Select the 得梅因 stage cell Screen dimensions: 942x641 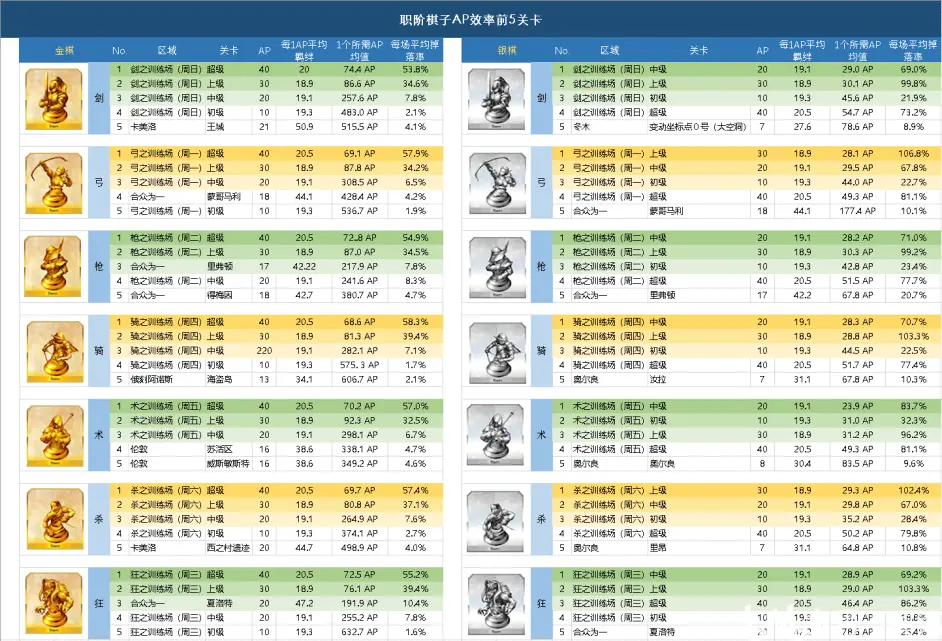(x=220, y=295)
